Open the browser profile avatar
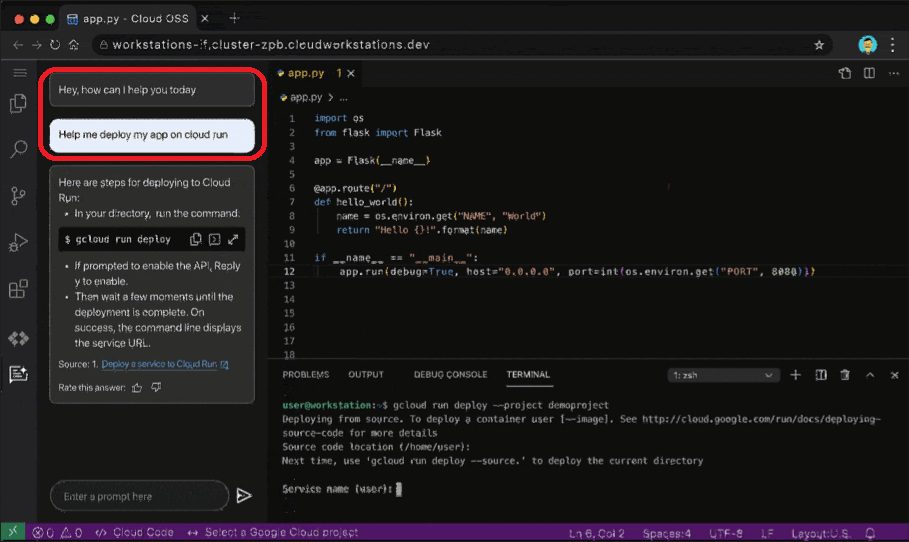Image resolution: width=909 pixels, height=542 pixels. (x=867, y=45)
